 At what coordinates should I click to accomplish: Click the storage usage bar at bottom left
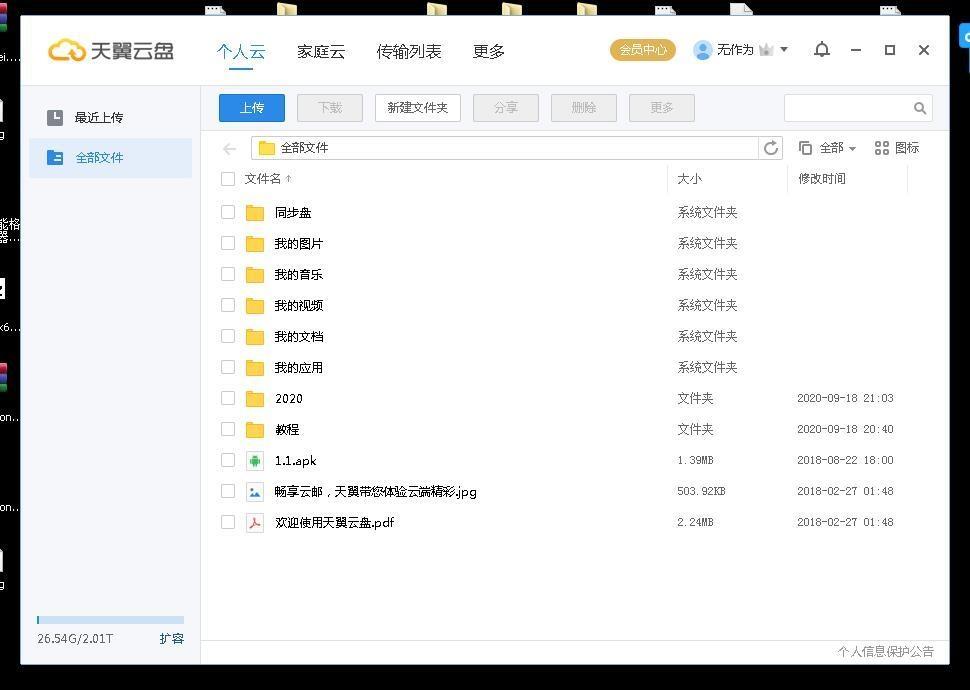point(110,619)
